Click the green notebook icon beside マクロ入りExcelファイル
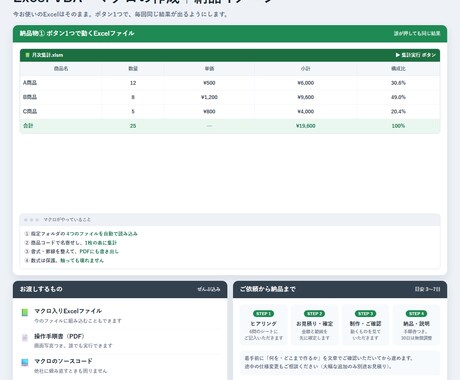The width and height of the screenshot is (460, 380). pos(25,312)
